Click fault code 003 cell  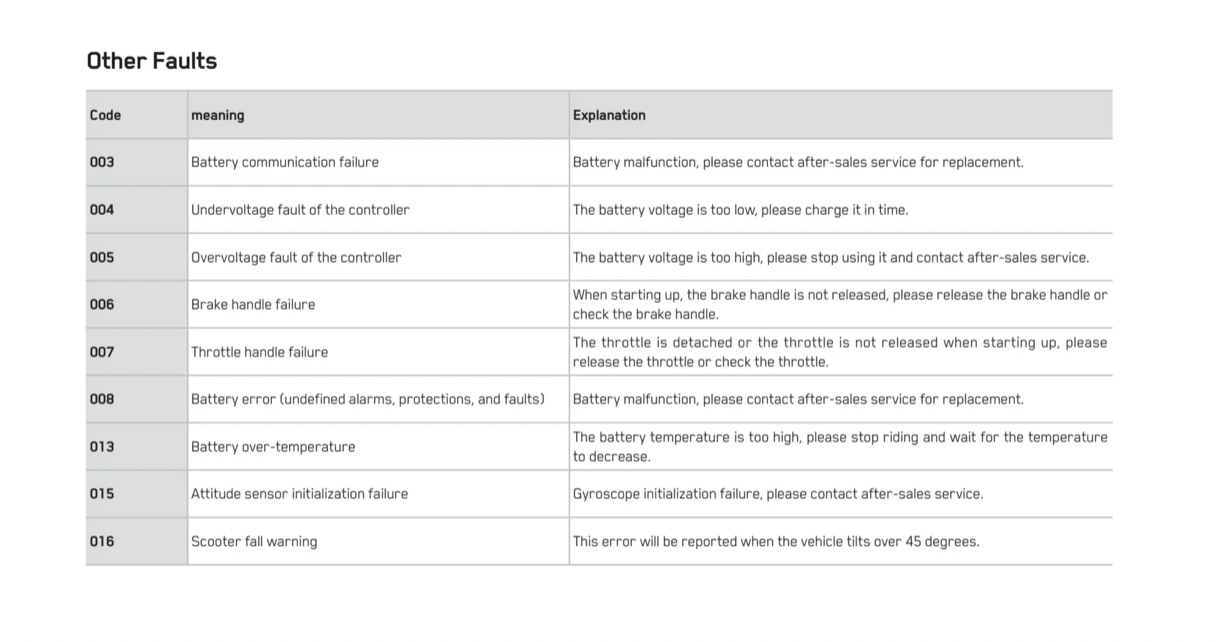tap(137, 162)
